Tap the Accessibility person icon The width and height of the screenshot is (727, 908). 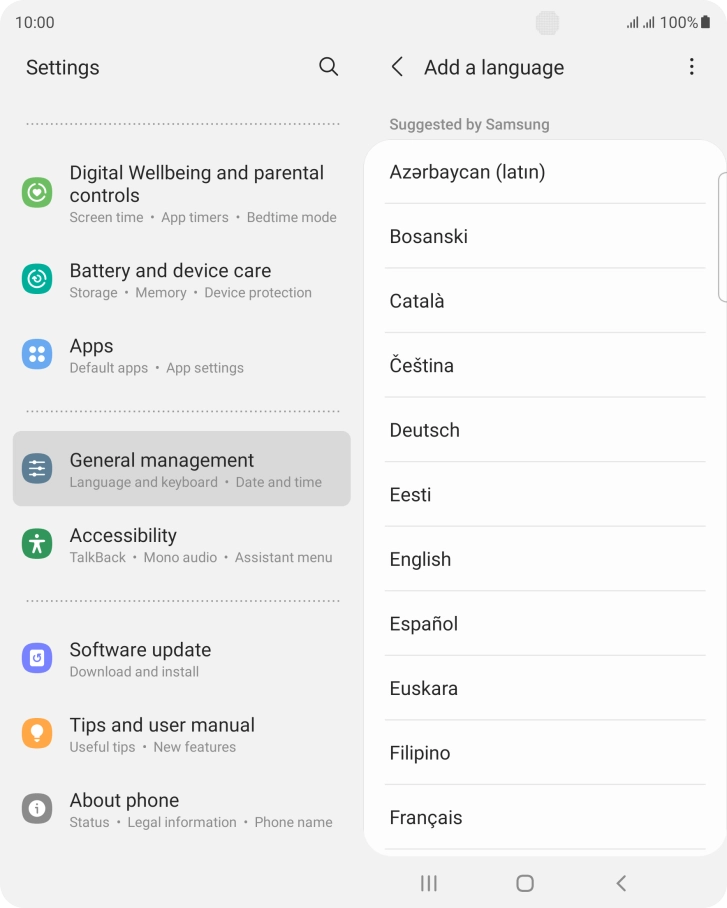coord(37,544)
